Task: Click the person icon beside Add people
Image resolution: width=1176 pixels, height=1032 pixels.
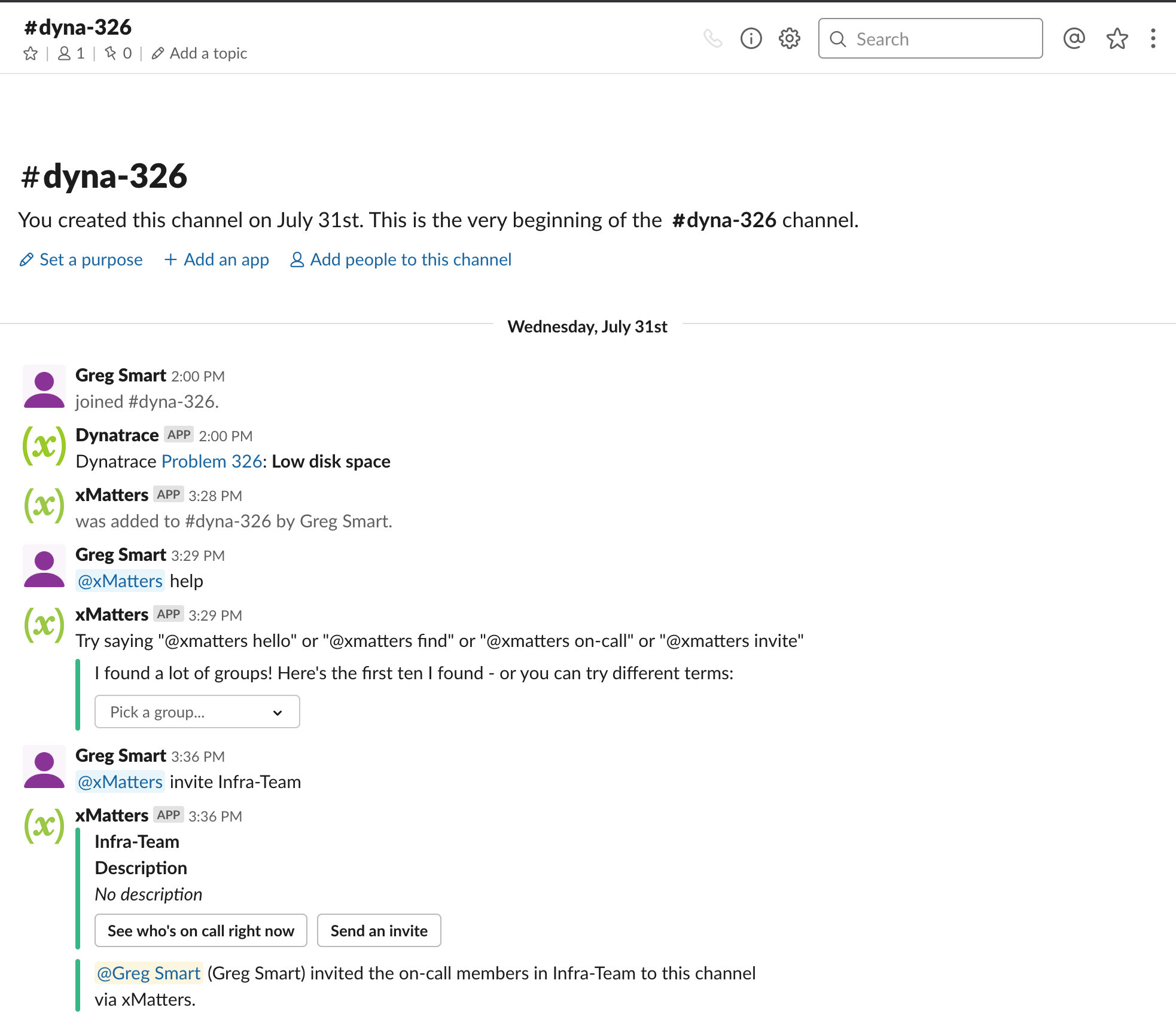Action: (x=297, y=259)
